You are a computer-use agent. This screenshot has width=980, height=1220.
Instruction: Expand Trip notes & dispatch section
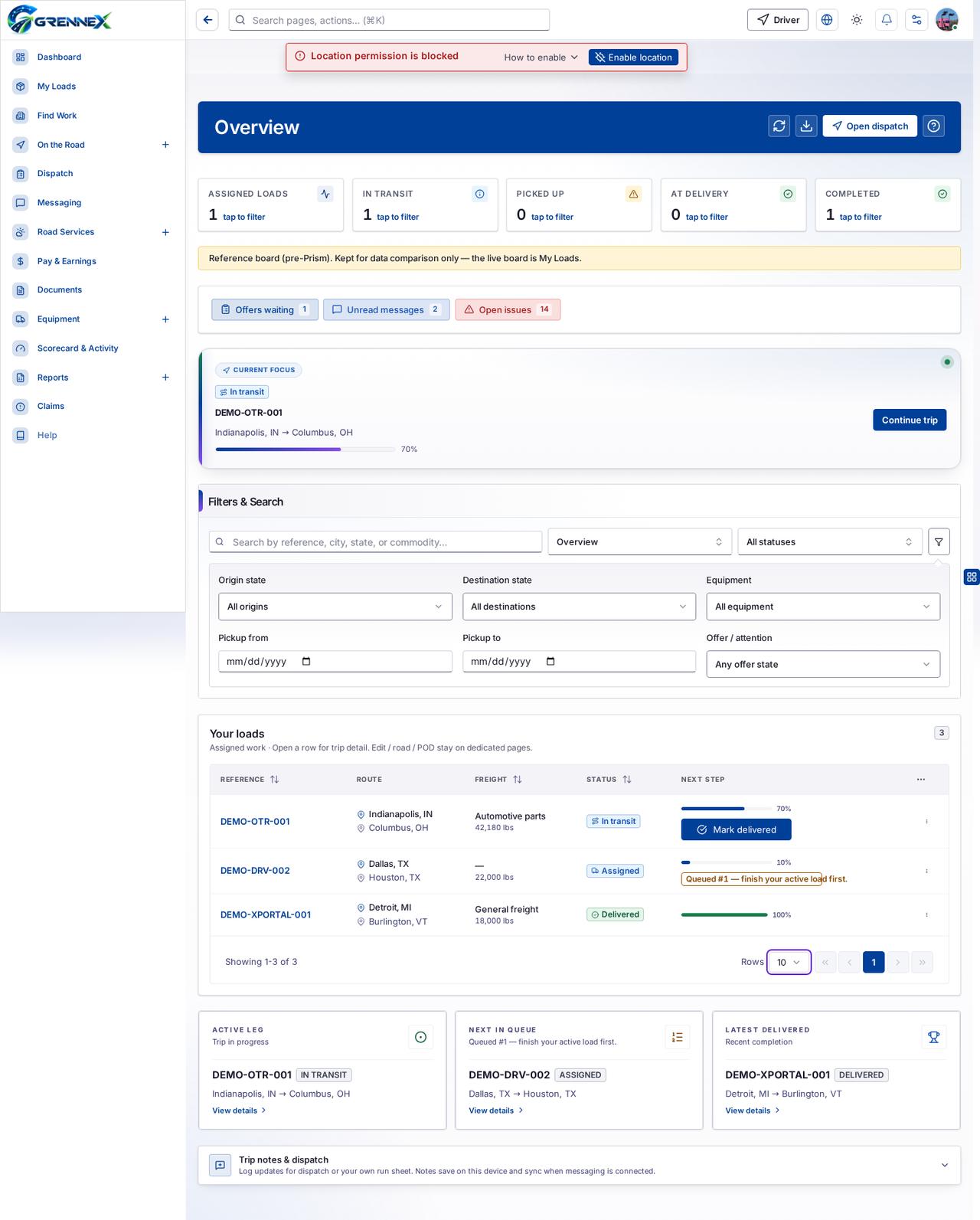579,1165
